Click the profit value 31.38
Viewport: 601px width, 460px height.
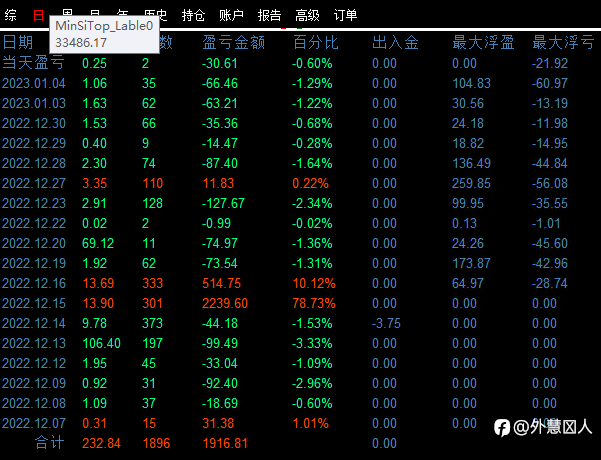point(218,423)
